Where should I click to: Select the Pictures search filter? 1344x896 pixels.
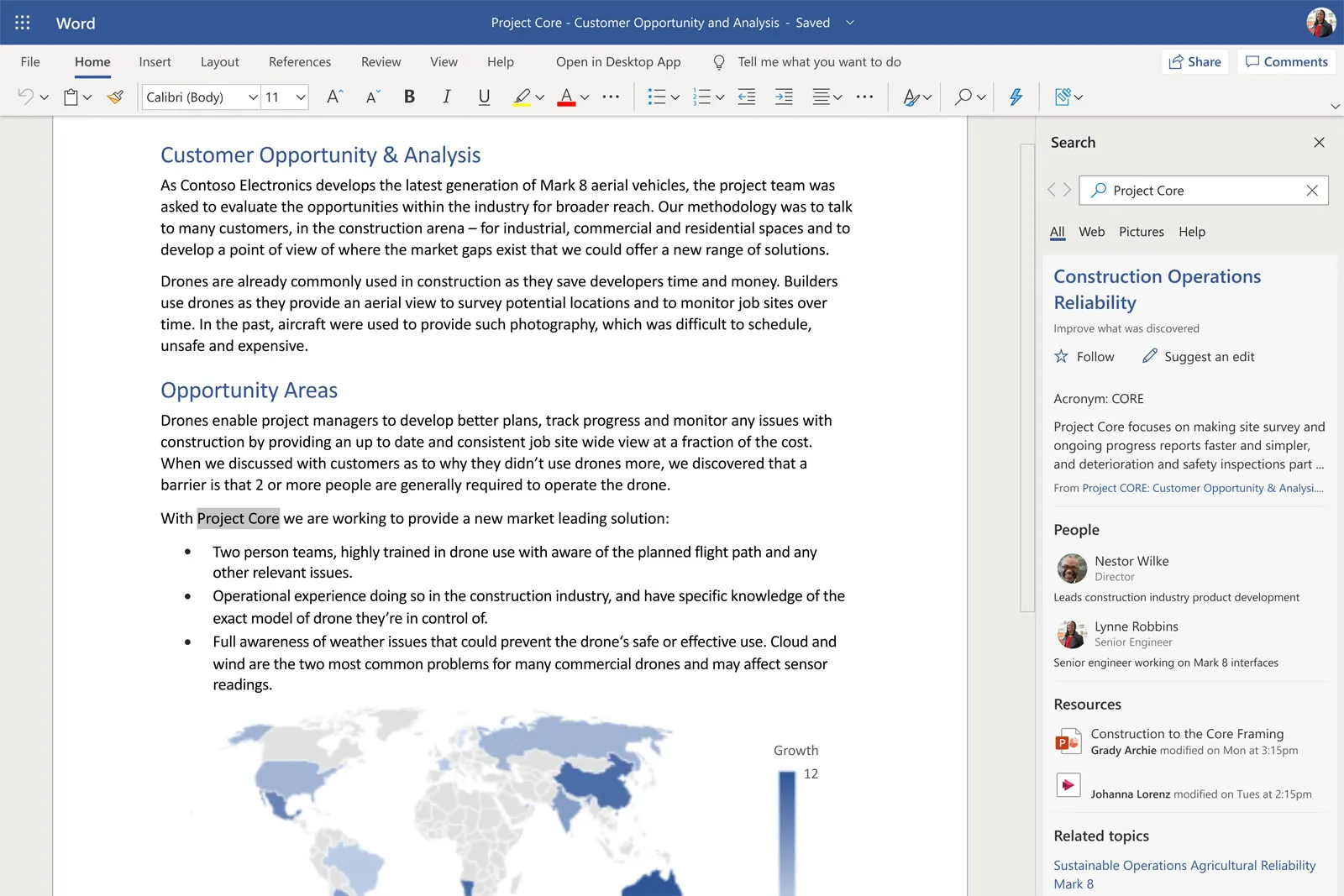click(1142, 232)
